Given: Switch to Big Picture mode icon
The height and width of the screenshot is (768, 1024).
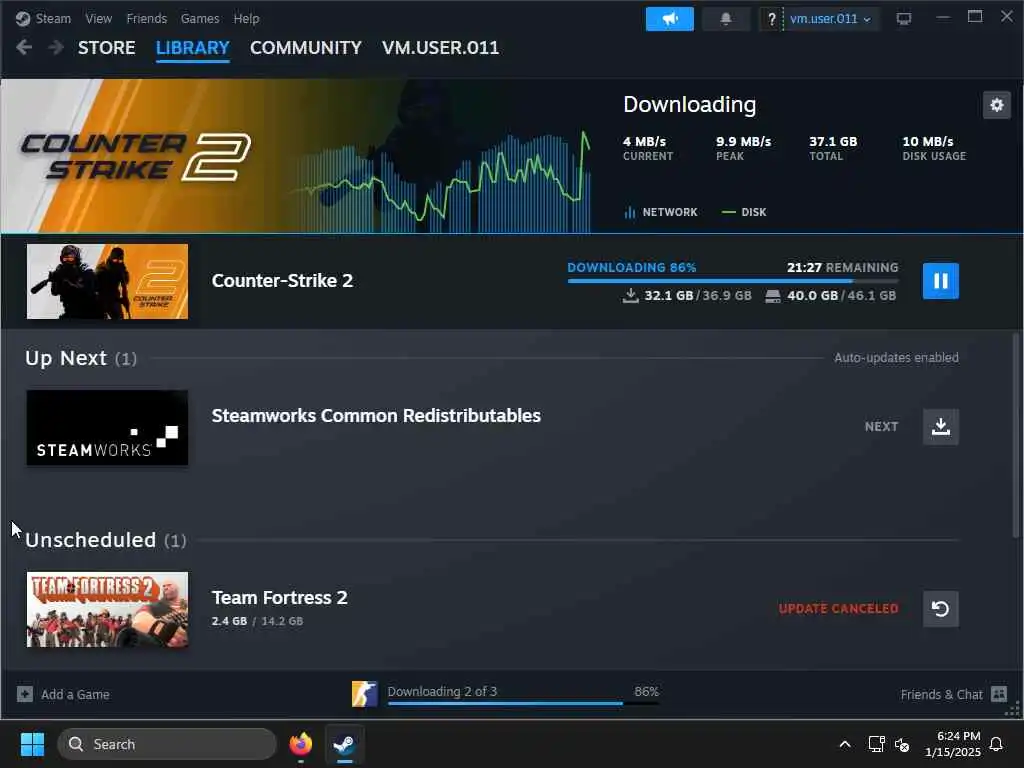Looking at the screenshot, I should point(904,19).
